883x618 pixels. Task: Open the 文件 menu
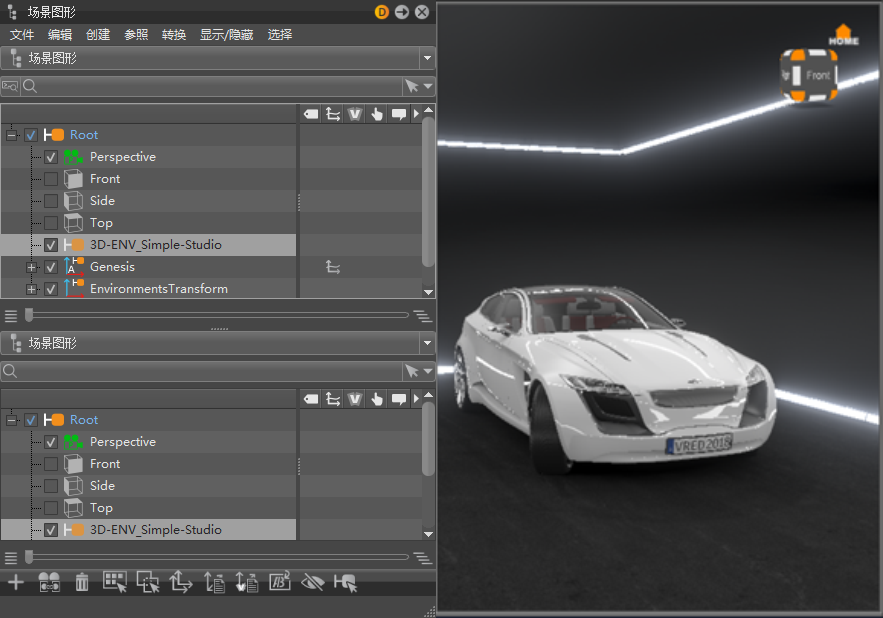coord(22,34)
